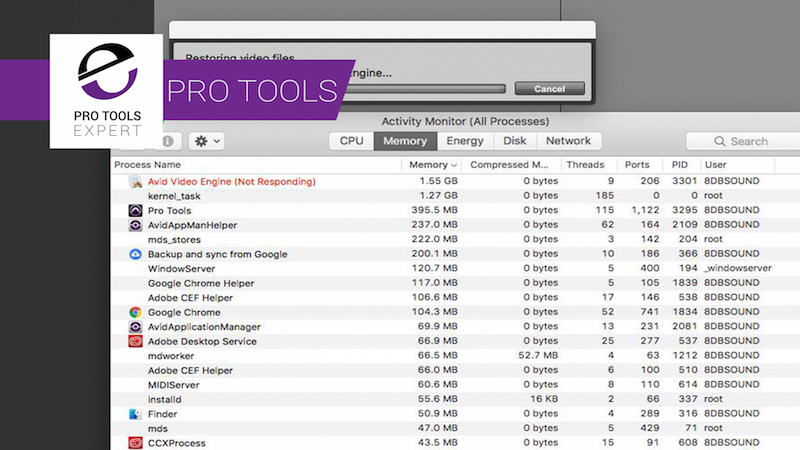Click the Backup and sync from Google icon
Image resolution: width=800 pixels, height=450 pixels.
coord(135,254)
